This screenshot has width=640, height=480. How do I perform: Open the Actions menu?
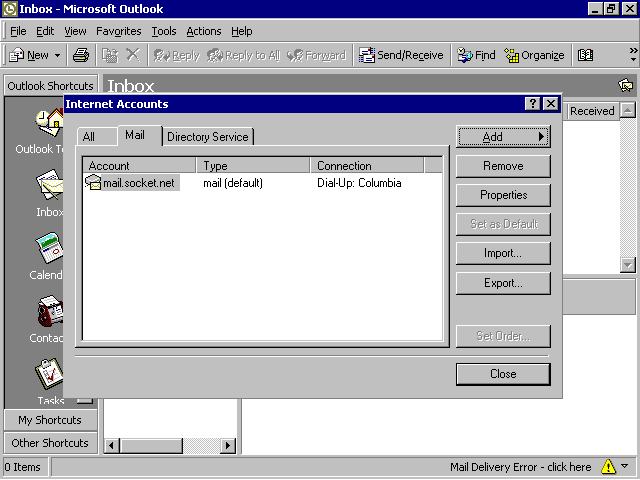(x=204, y=31)
